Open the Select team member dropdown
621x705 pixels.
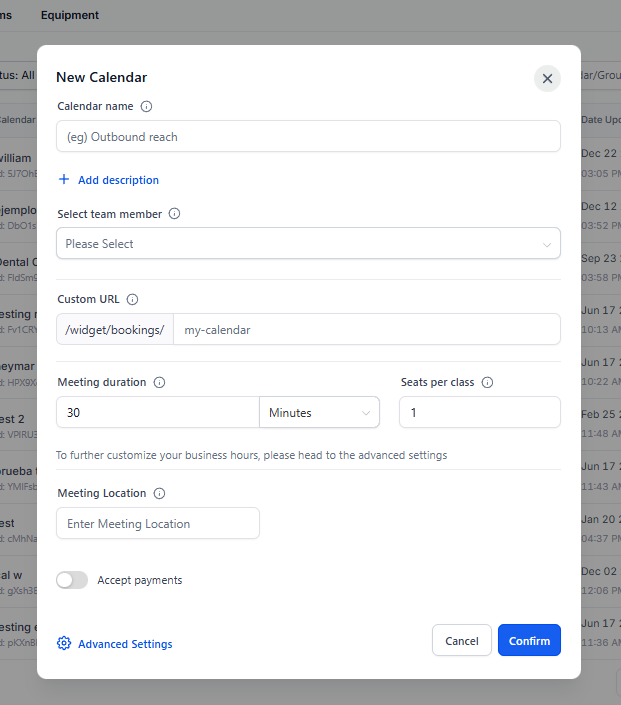click(308, 244)
